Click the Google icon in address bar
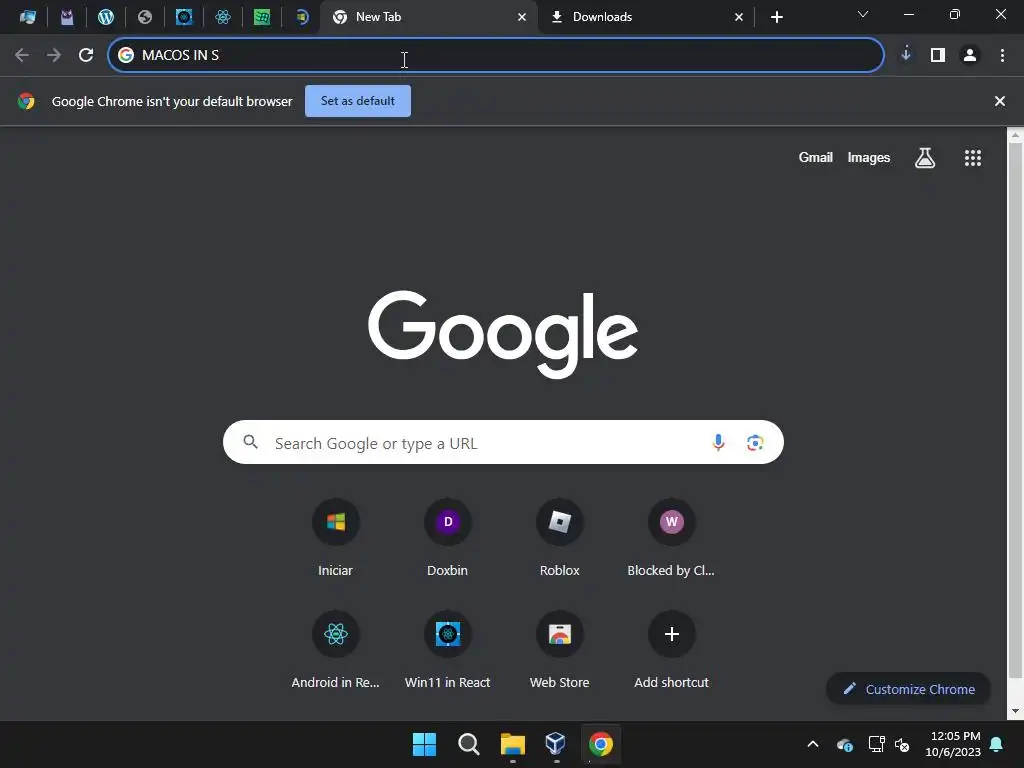1024x768 pixels. 126,55
